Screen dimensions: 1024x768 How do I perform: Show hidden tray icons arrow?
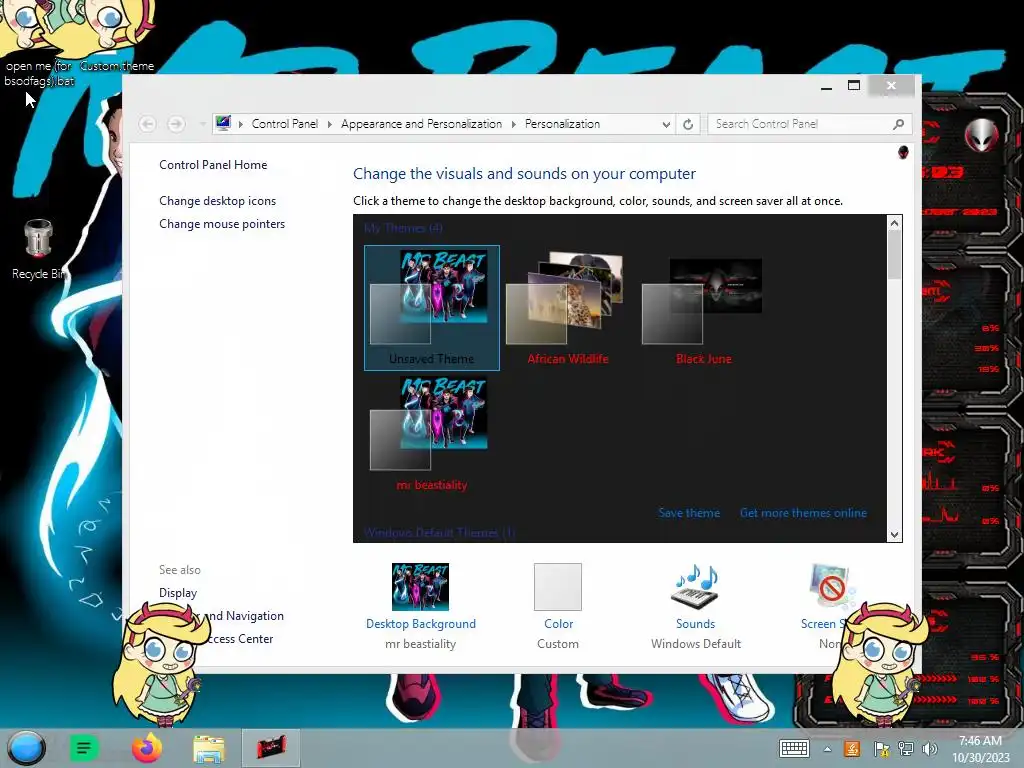[827, 749]
